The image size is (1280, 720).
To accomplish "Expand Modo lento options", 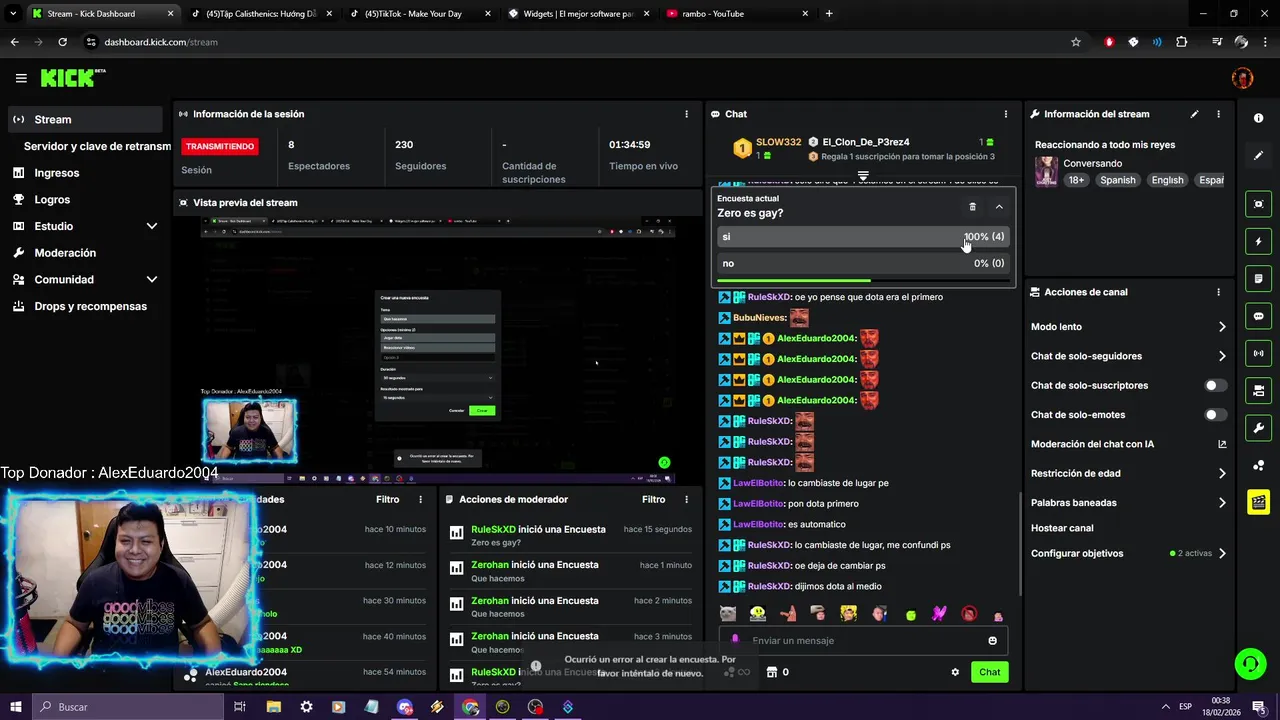I will coord(1222,327).
